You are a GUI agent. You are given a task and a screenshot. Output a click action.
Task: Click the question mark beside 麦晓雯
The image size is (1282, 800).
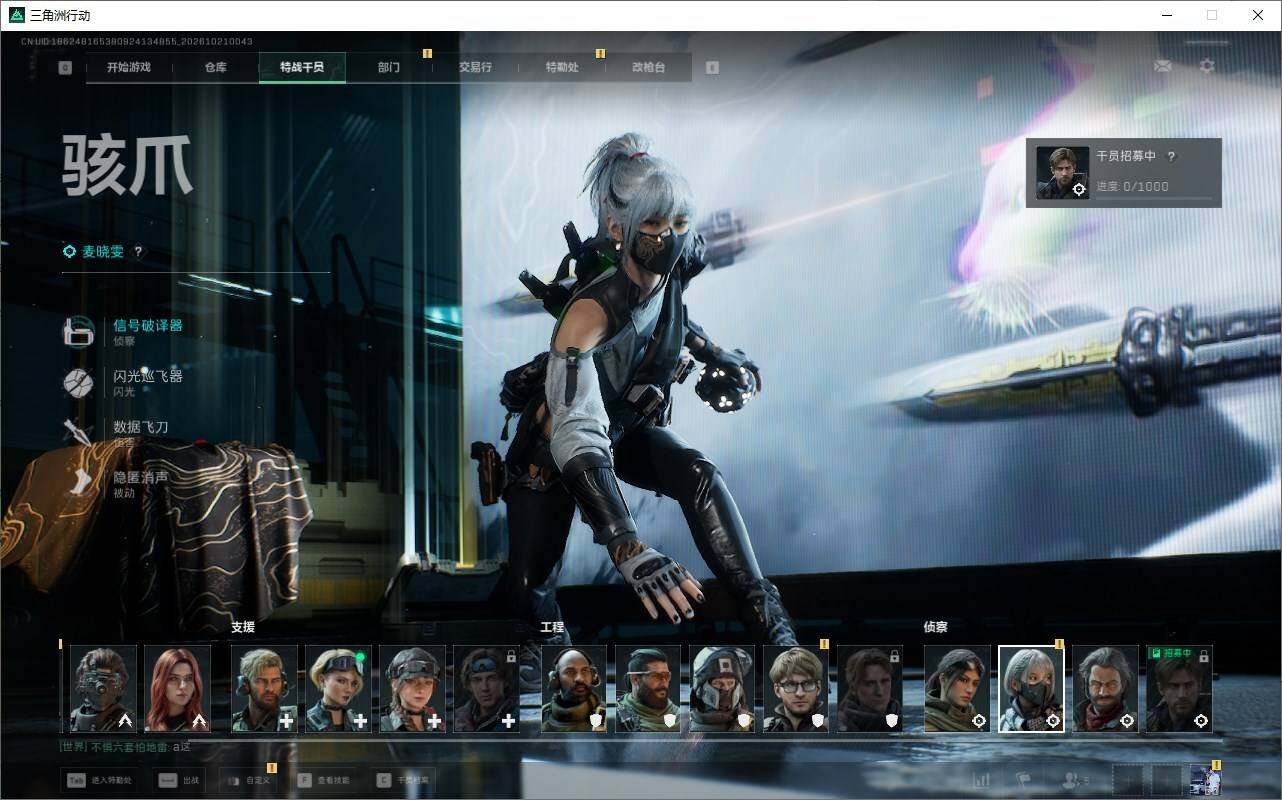click(x=138, y=252)
